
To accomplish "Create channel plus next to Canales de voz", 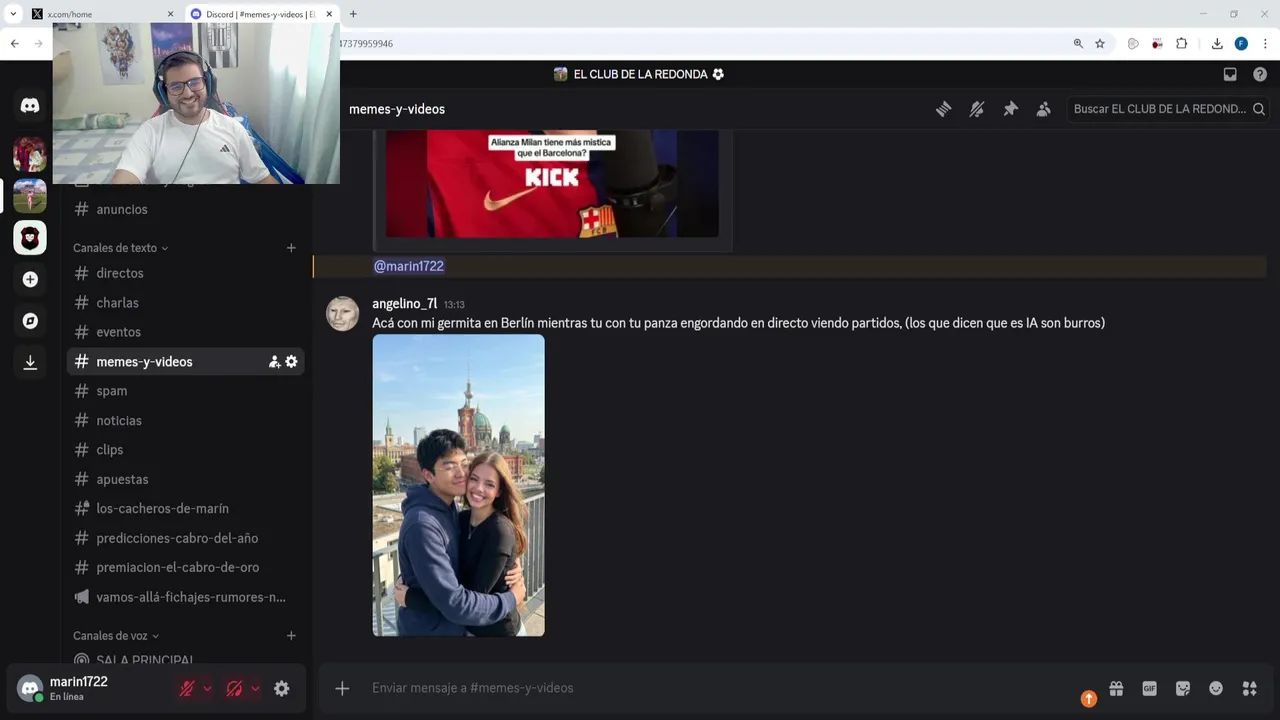I will point(291,636).
